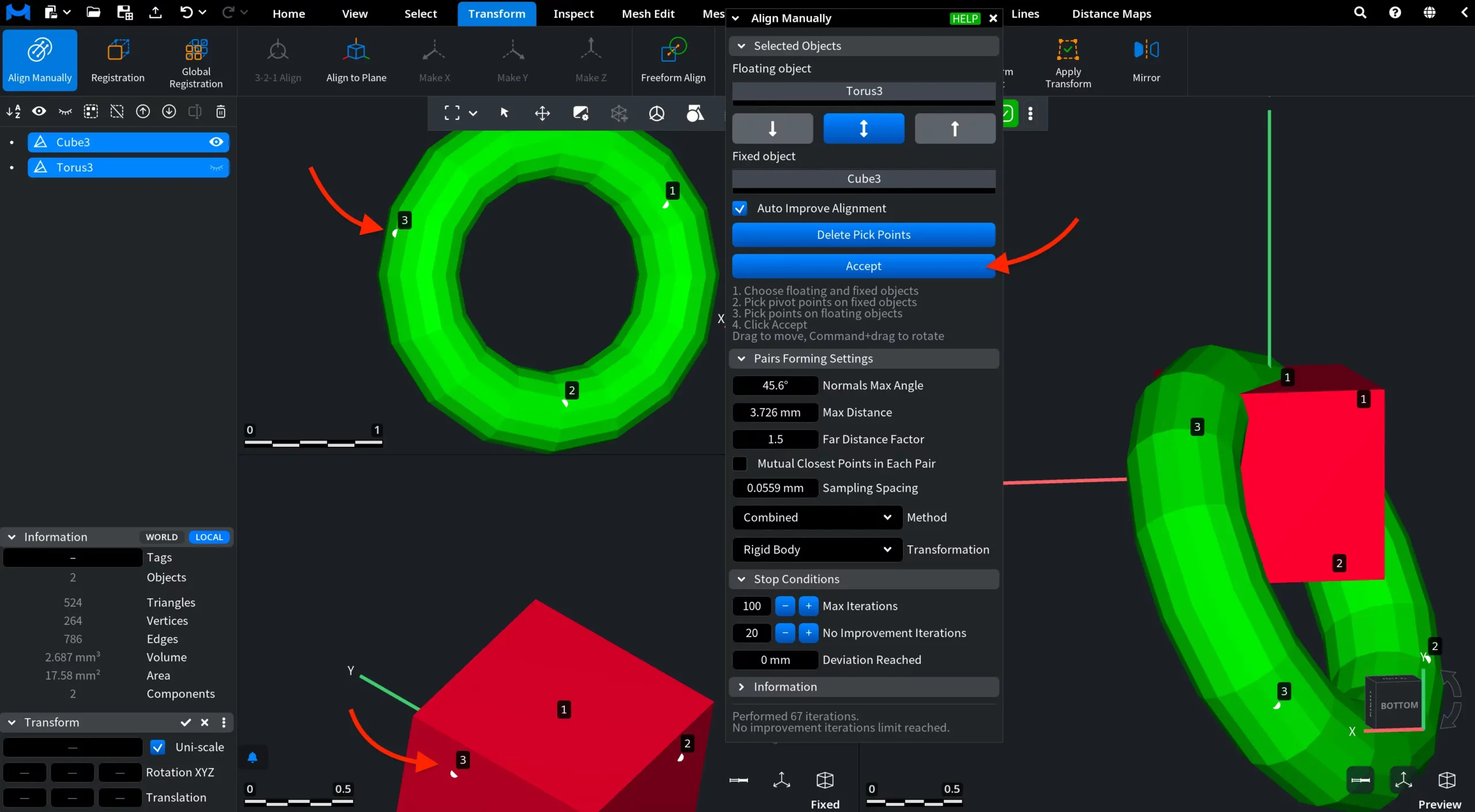Collapse Pairs Forming Settings section
The width and height of the screenshot is (1475, 812).
(x=742, y=359)
